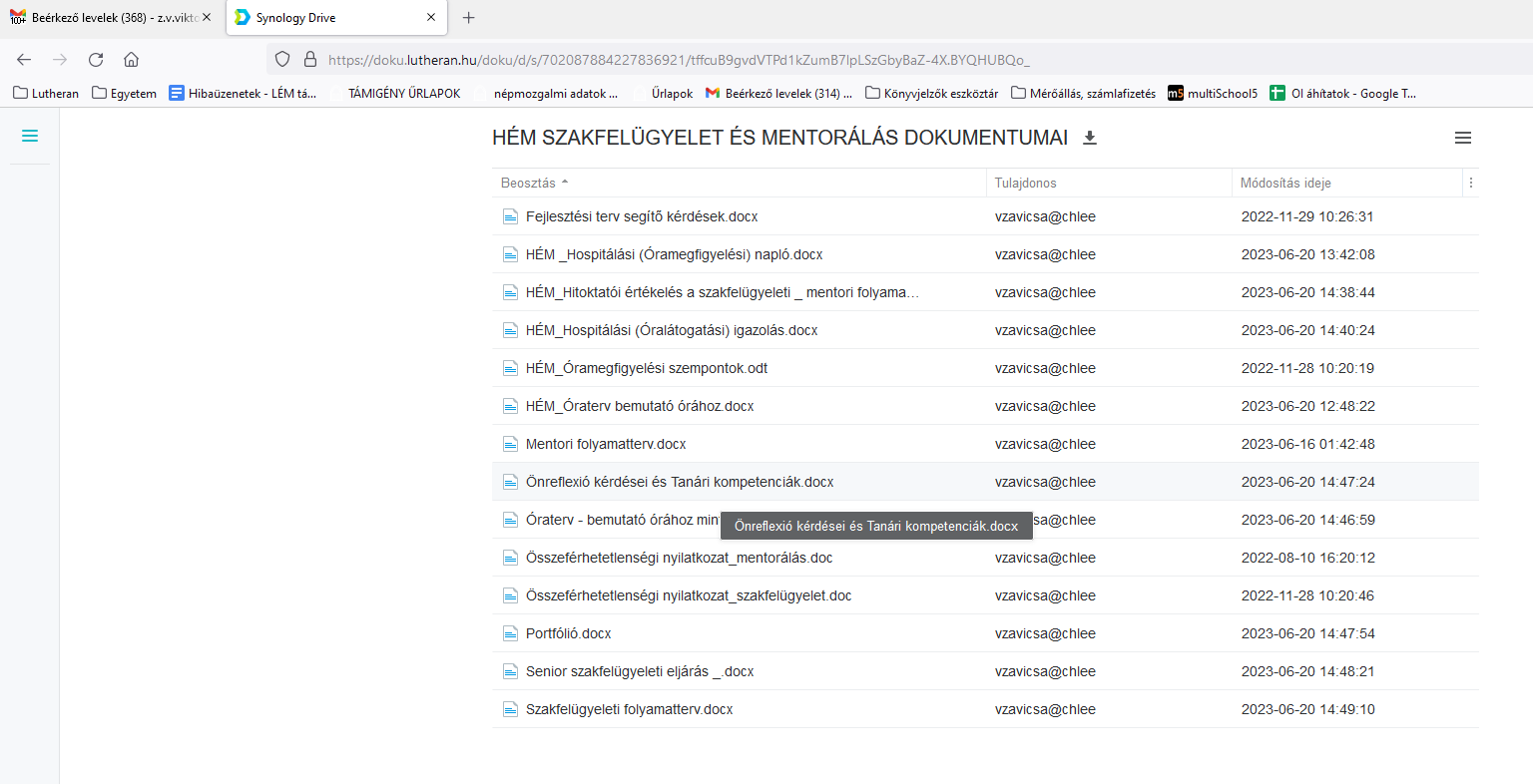Image resolution: width=1533 pixels, height=784 pixels.
Task: Download the HÉM folder contents
Action: (x=1090, y=138)
